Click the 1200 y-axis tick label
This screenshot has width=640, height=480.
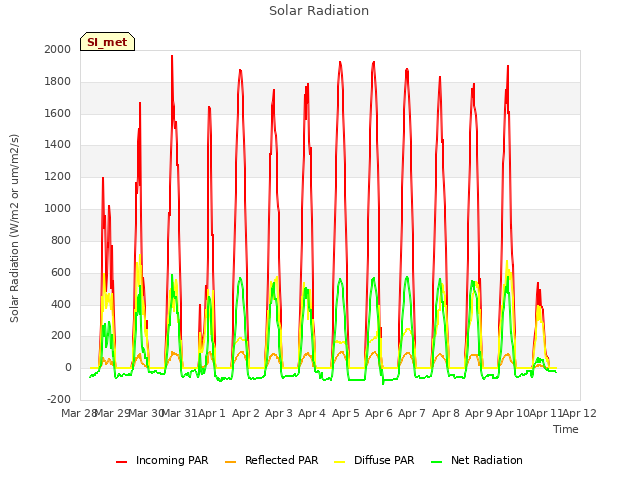58,177
